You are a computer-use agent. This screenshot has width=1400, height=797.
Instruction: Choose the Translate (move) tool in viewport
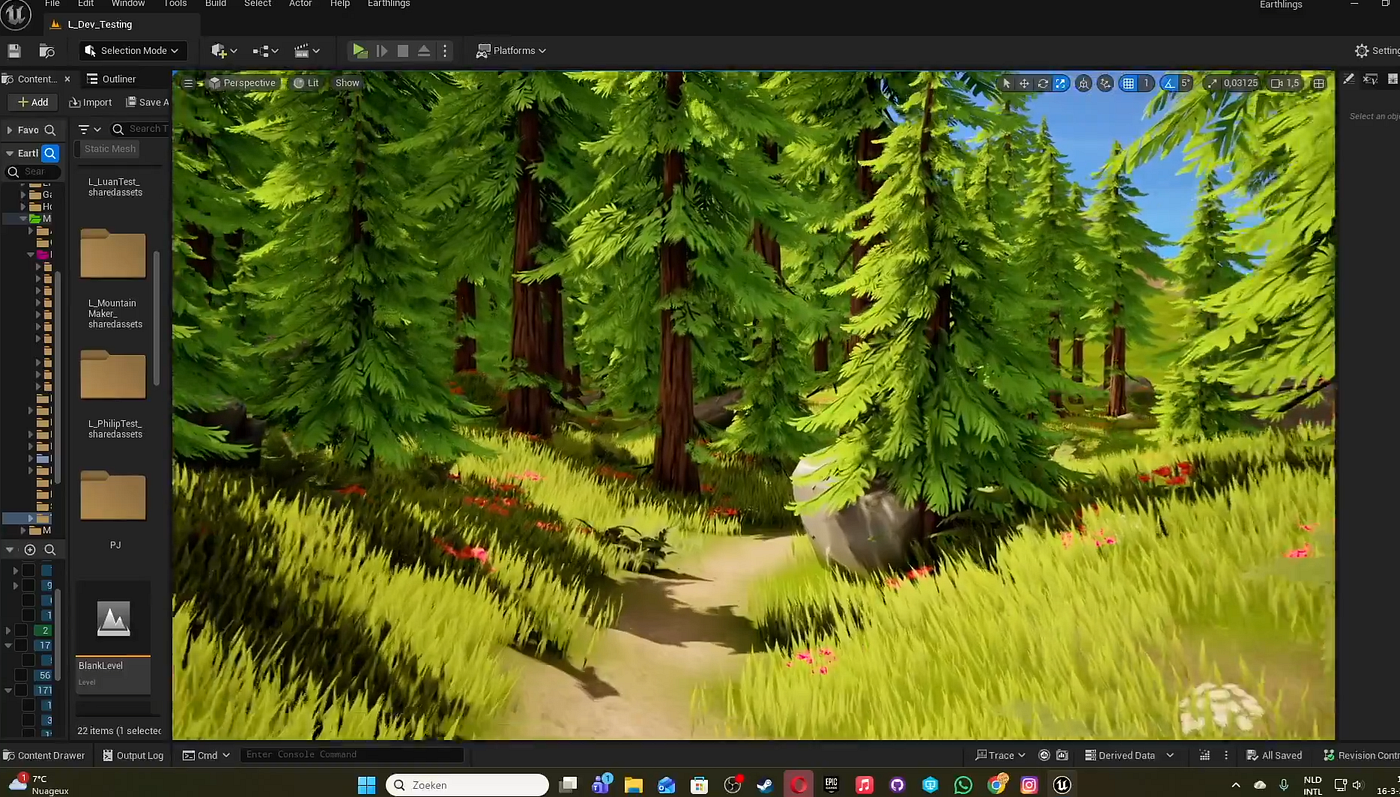coord(1024,83)
